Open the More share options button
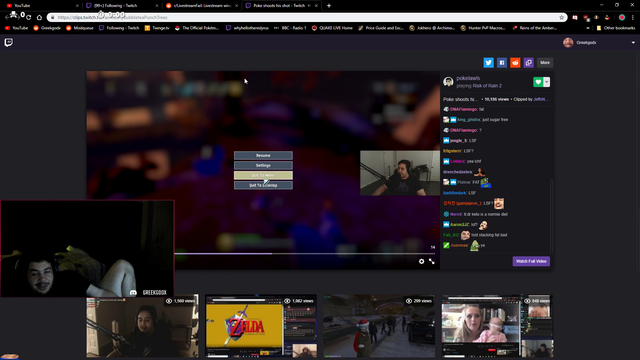Image resolution: width=640 pixels, height=360 pixels. pyautogui.click(x=545, y=62)
